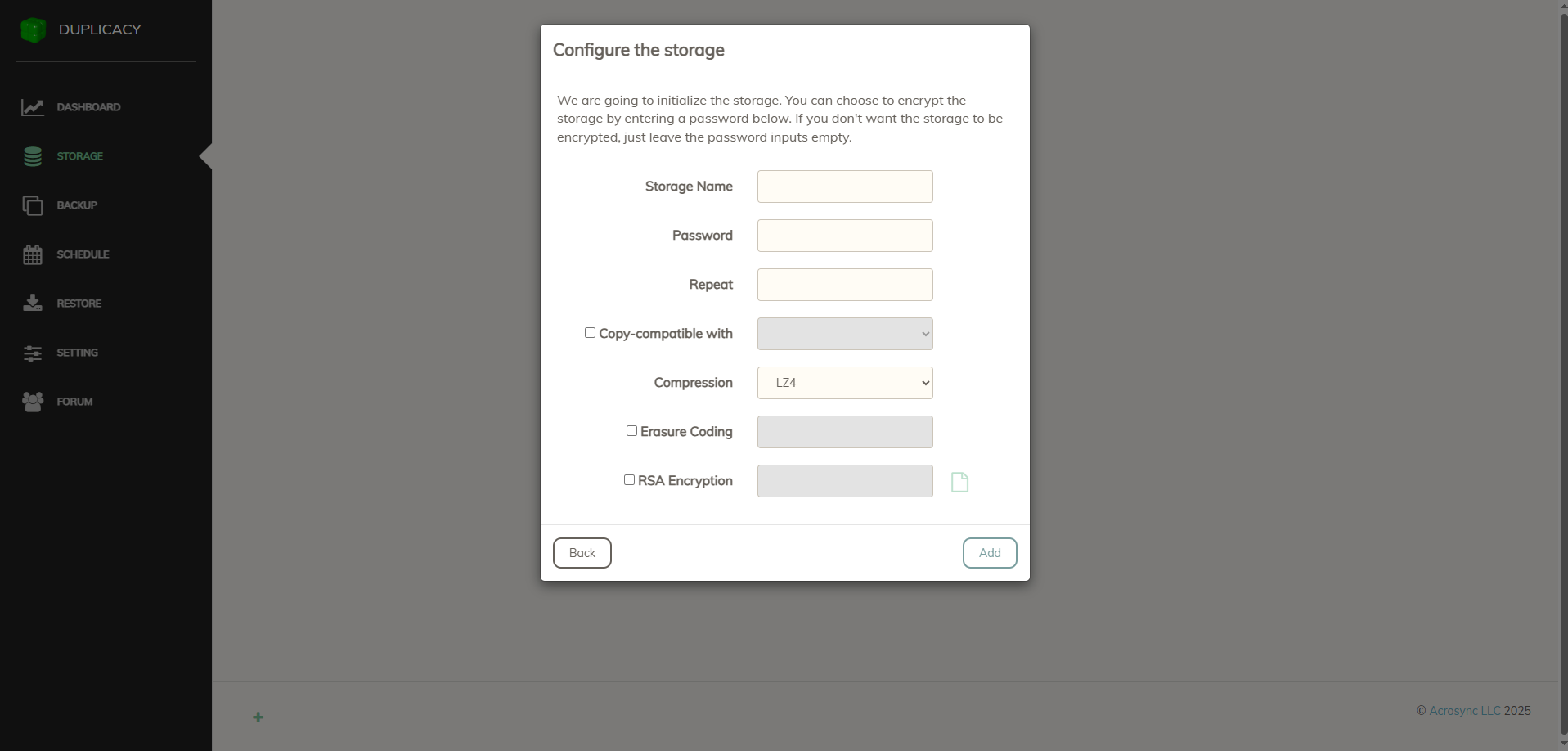The width and height of the screenshot is (1568, 751).
Task: Focus the Storage Name input field
Action: [x=845, y=187]
